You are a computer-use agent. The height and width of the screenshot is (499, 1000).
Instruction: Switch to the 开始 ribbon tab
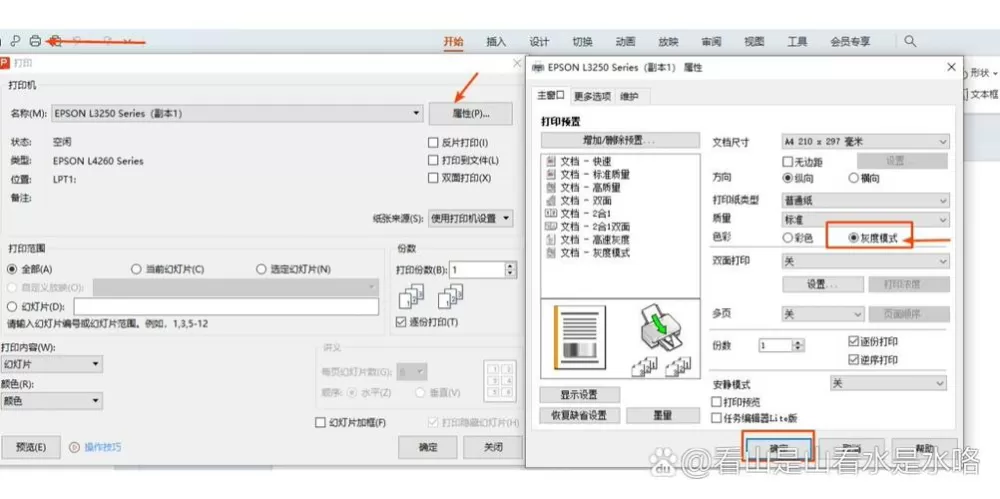click(453, 41)
